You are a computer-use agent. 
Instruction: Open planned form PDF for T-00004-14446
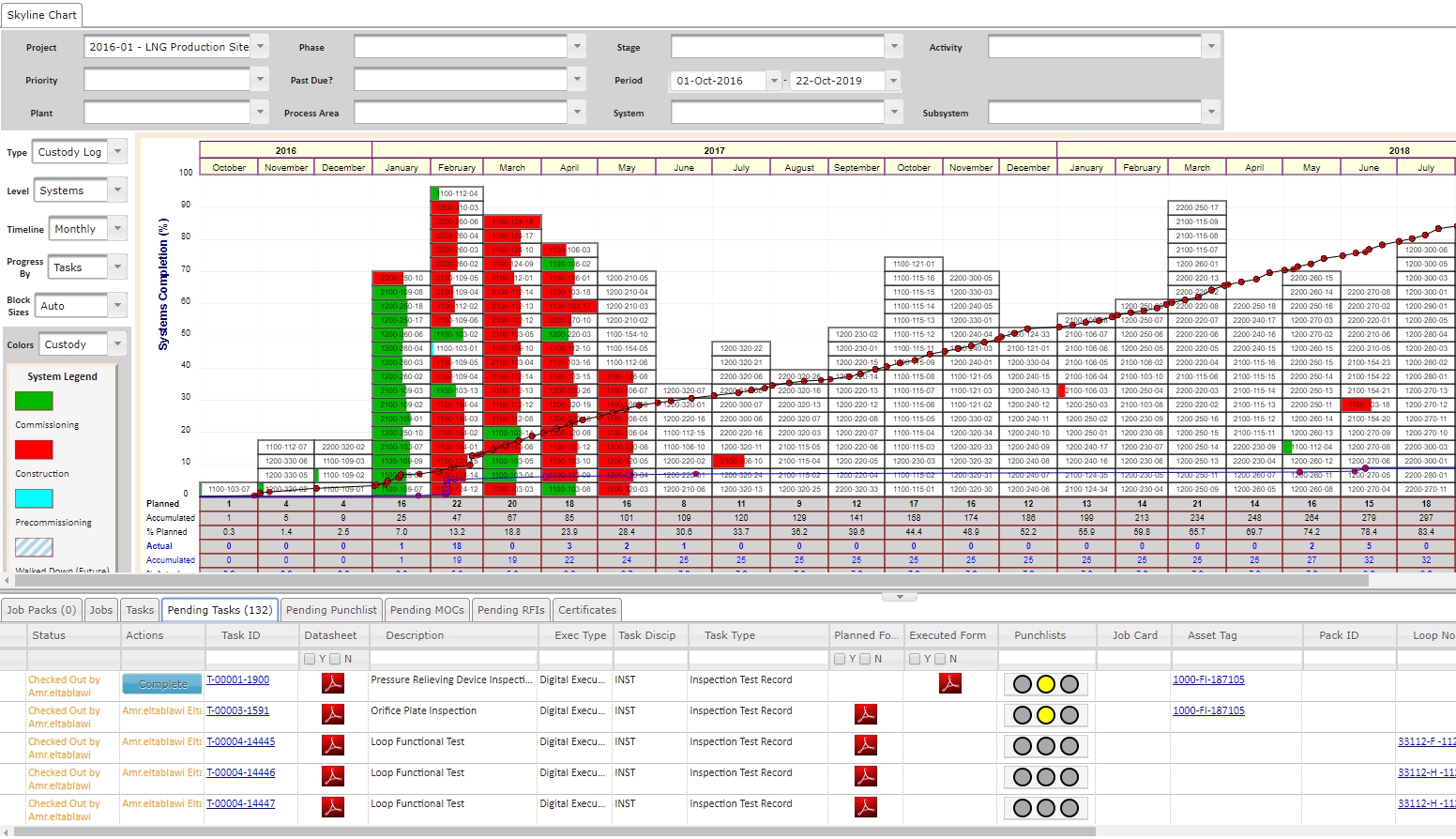pos(866,776)
